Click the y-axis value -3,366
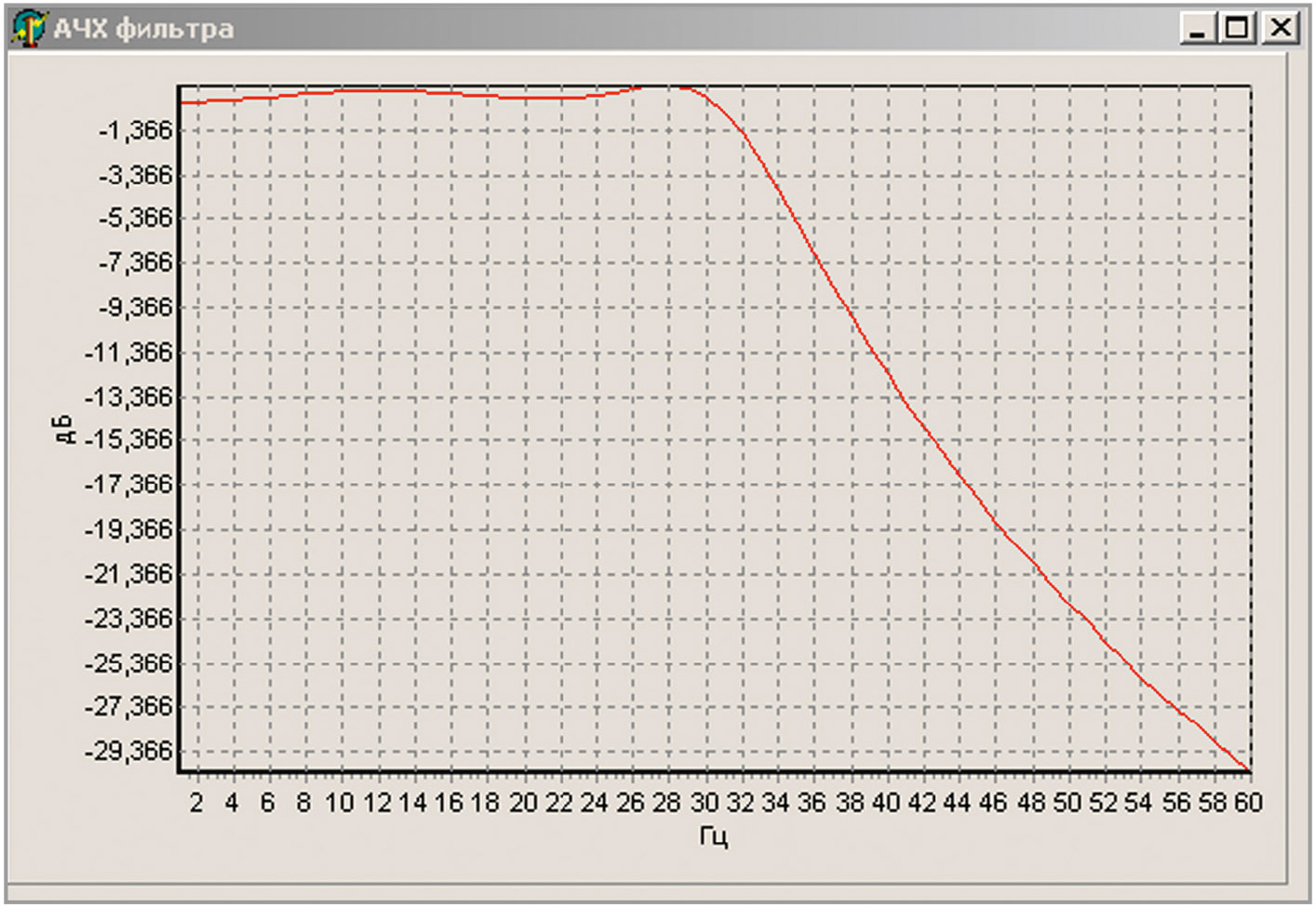1316x908 pixels. (x=136, y=175)
